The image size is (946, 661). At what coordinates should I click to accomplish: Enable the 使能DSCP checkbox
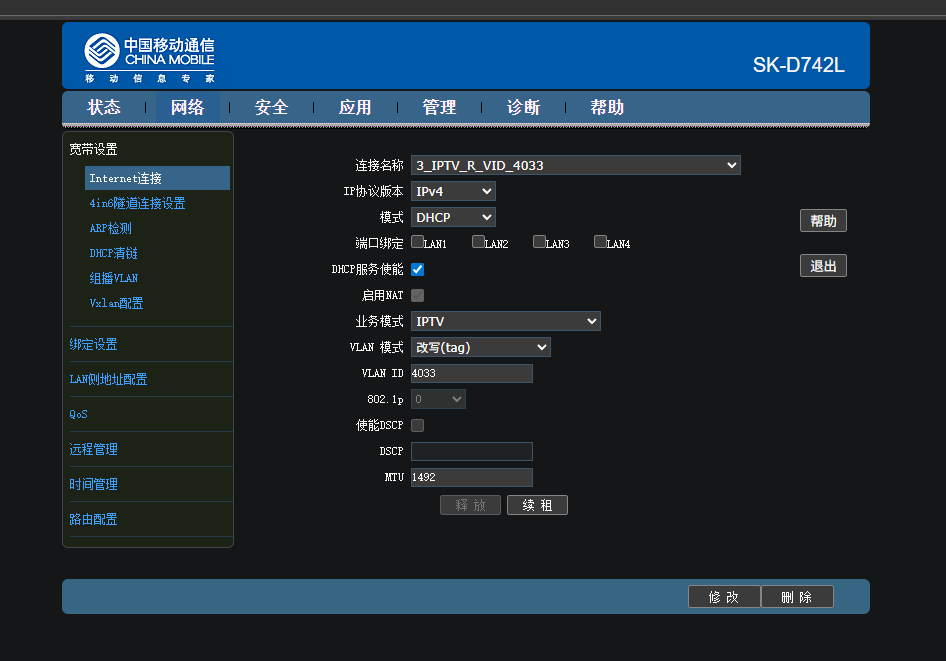(x=417, y=425)
